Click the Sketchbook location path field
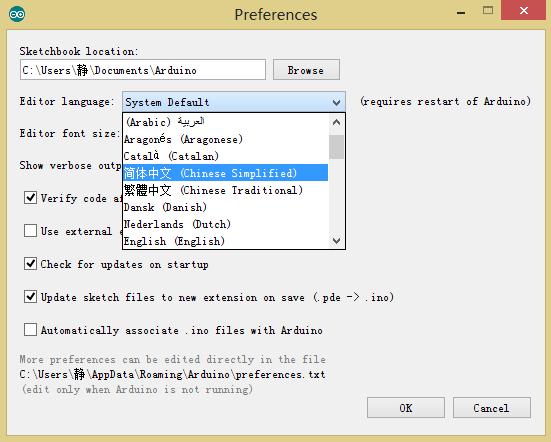The image size is (551, 442). (143, 70)
